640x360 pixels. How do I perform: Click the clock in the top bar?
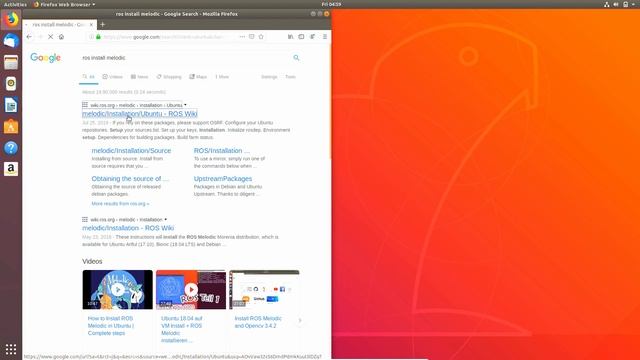331,4
